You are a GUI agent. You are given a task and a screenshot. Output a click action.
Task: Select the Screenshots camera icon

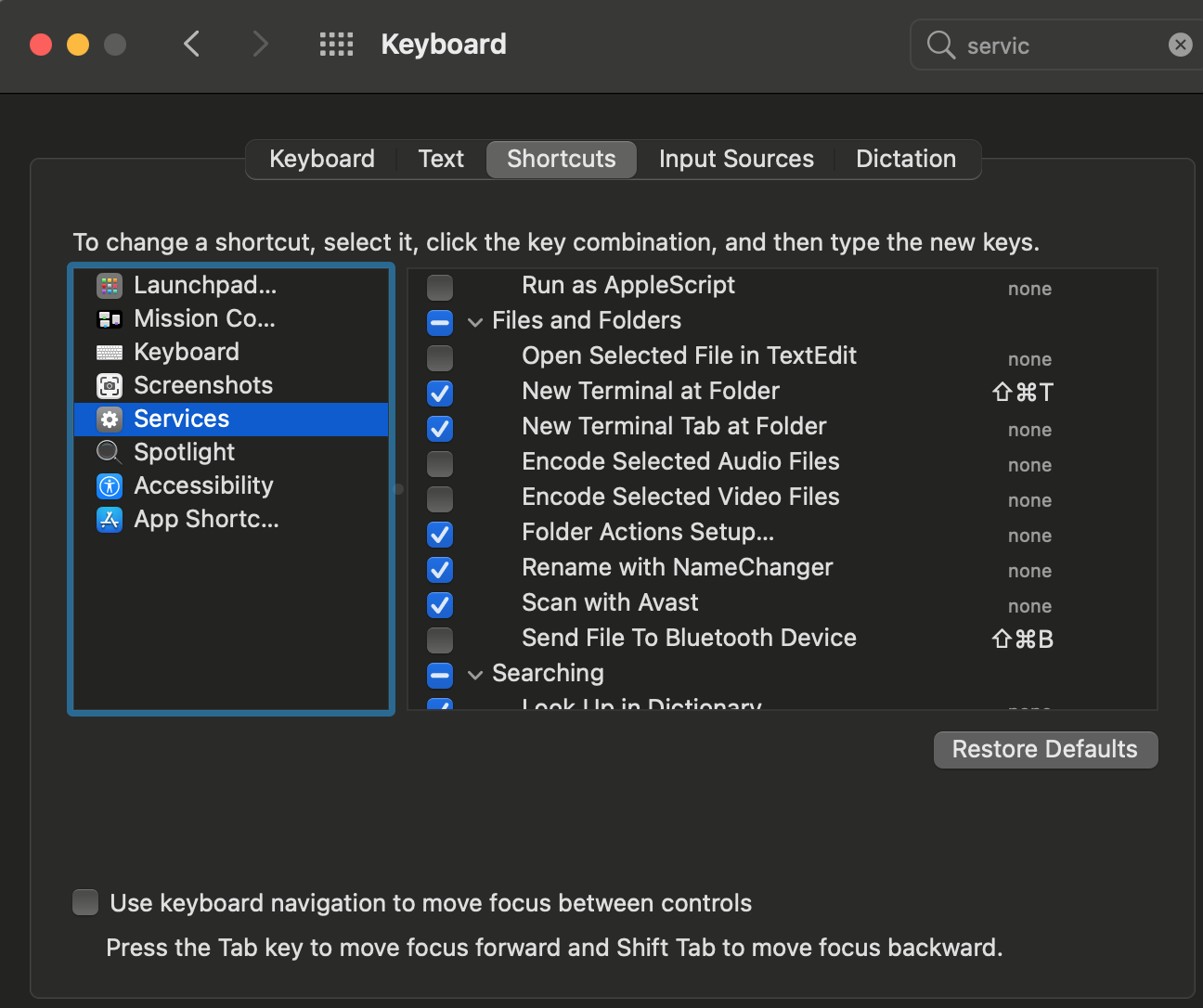tap(110, 386)
